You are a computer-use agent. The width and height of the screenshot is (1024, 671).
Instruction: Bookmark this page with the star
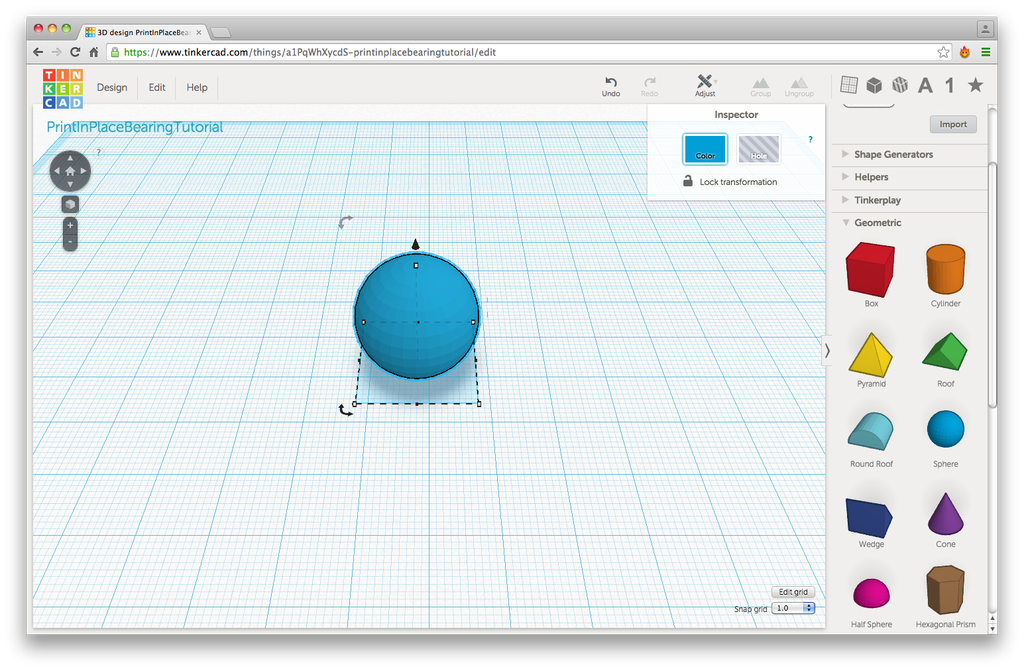[943, 52]
